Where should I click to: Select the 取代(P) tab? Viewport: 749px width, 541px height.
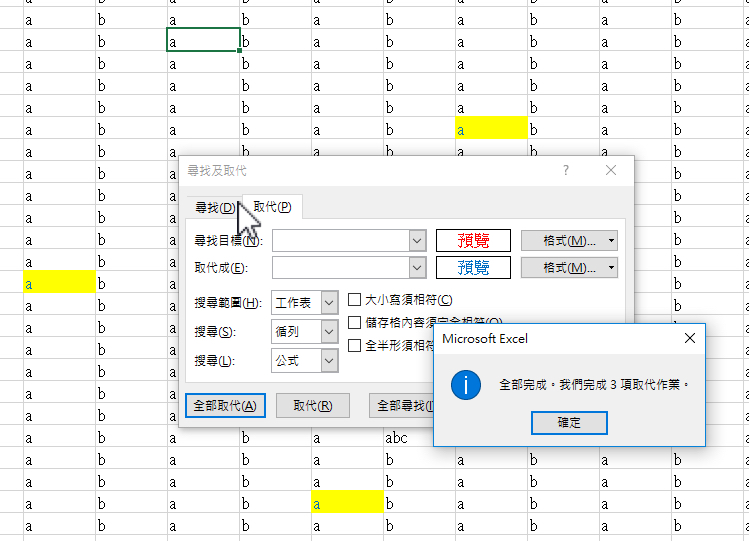(272, 207)
